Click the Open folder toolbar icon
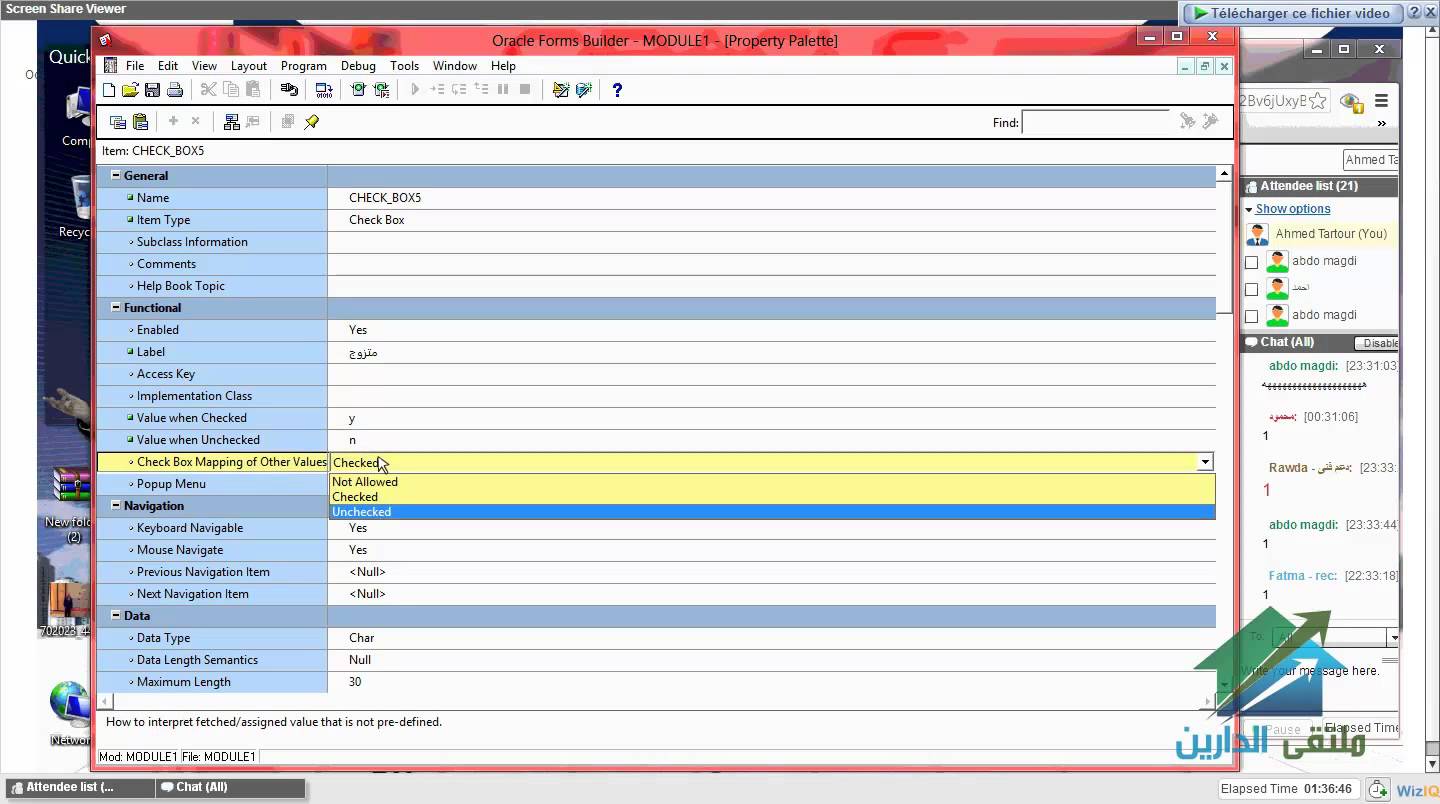Screen dimensions: 1440x804 pos(130,90)
